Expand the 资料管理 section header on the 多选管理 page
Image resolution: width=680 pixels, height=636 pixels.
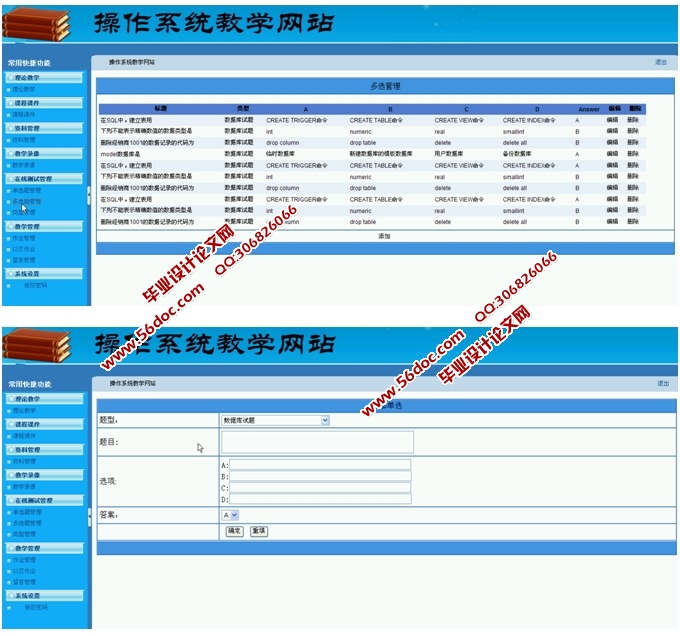click(x=44, y=128)
